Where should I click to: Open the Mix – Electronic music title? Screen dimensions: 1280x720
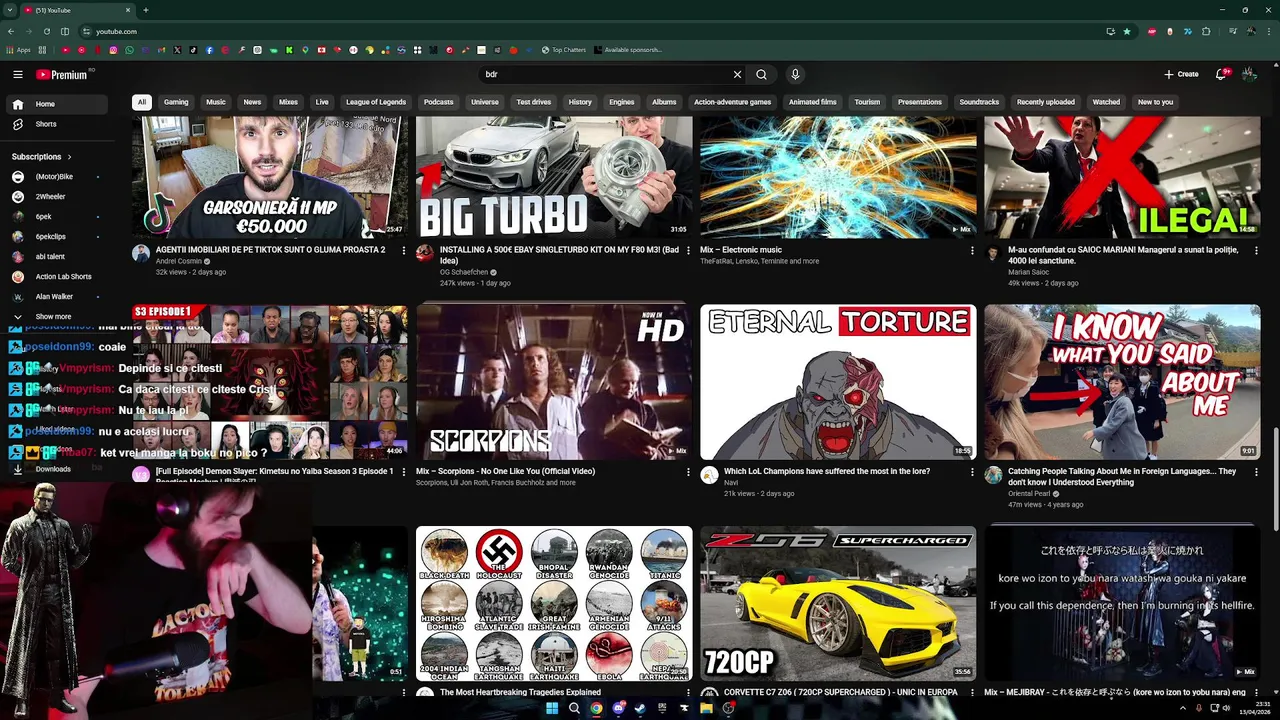tap(741, 250)
